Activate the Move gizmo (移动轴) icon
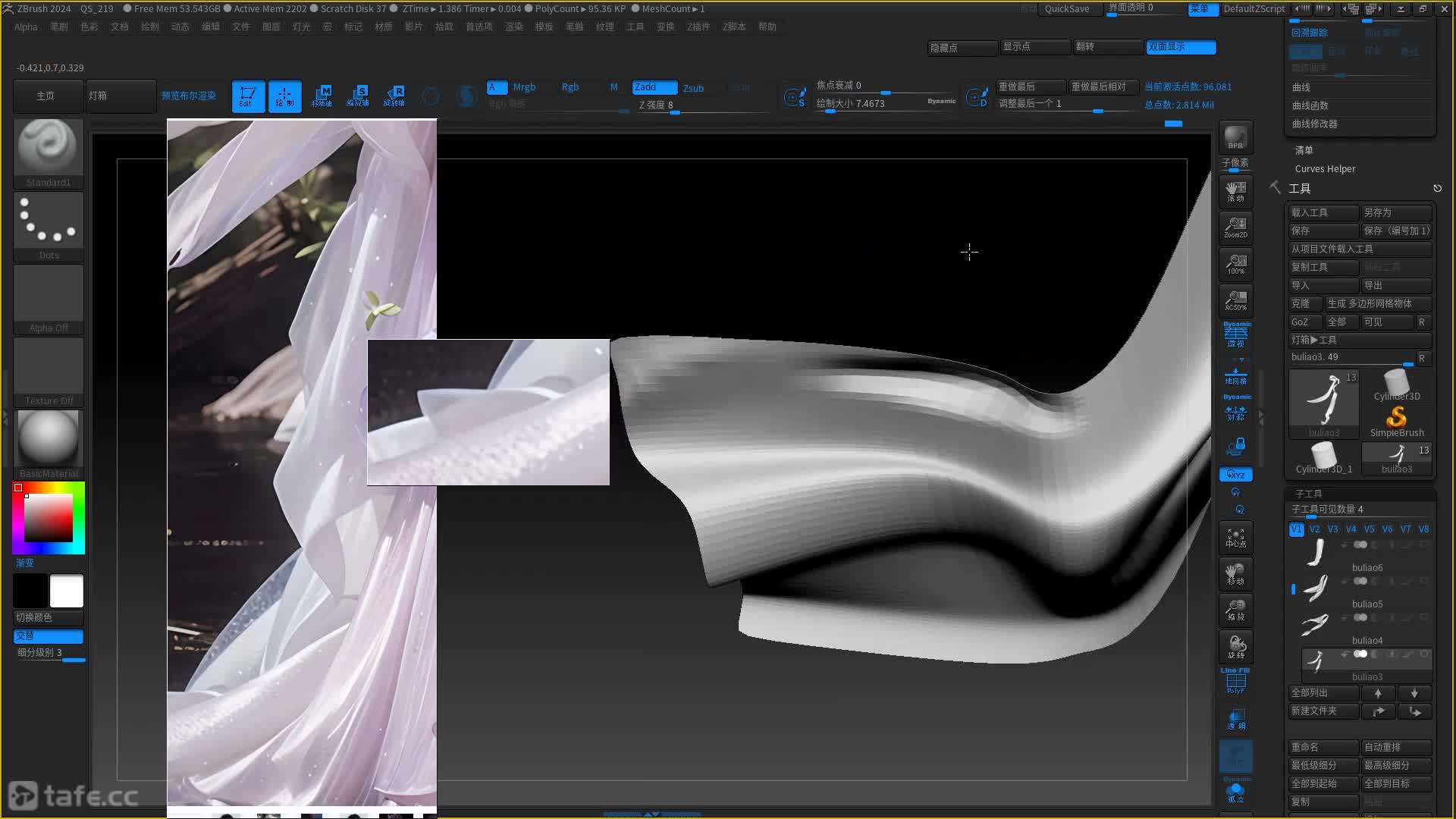This screenshot has height=819, width=1456. [322, 96]
